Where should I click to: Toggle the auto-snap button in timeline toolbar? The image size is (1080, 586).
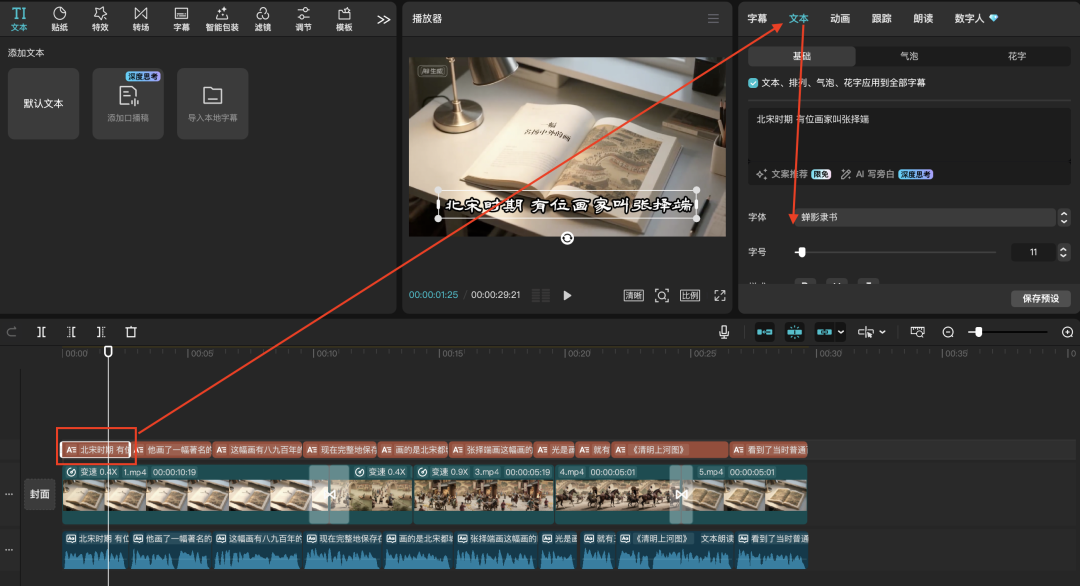click(x=795, y=332)
